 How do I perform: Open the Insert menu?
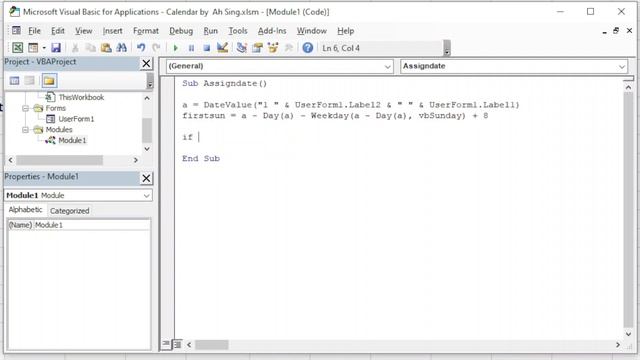(x=112, y=31)
